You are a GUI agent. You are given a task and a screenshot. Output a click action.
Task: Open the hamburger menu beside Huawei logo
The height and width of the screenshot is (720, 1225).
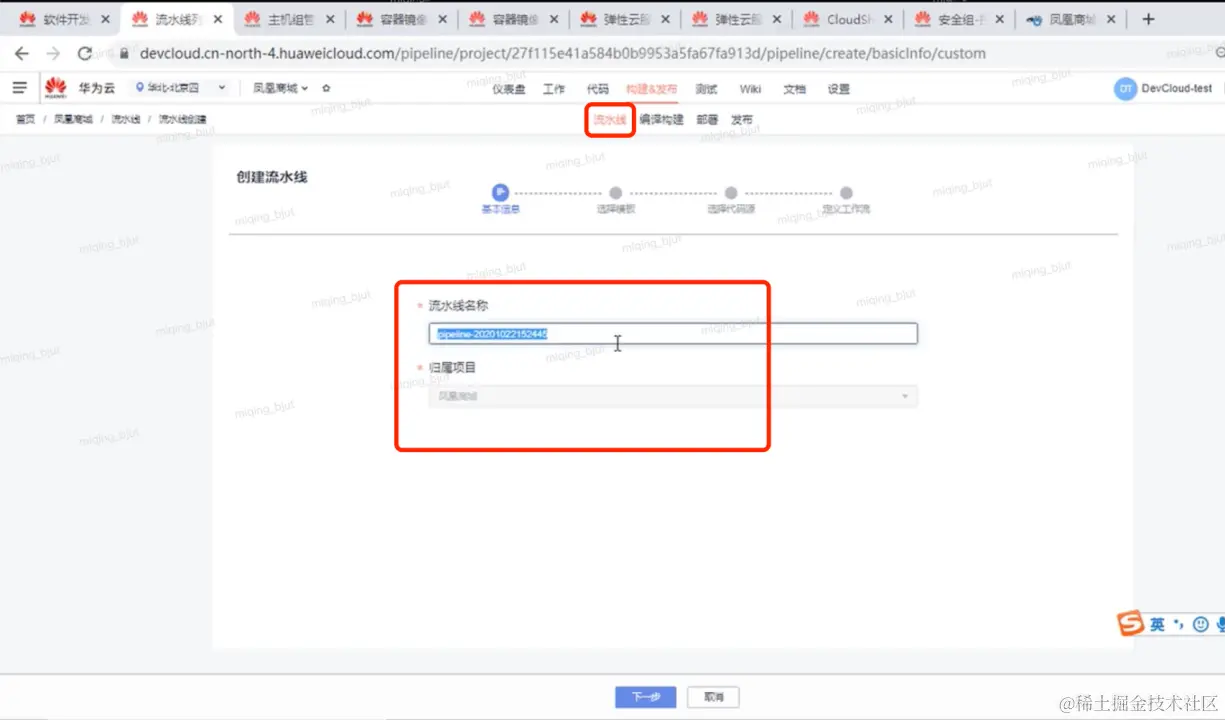[19, 88]
